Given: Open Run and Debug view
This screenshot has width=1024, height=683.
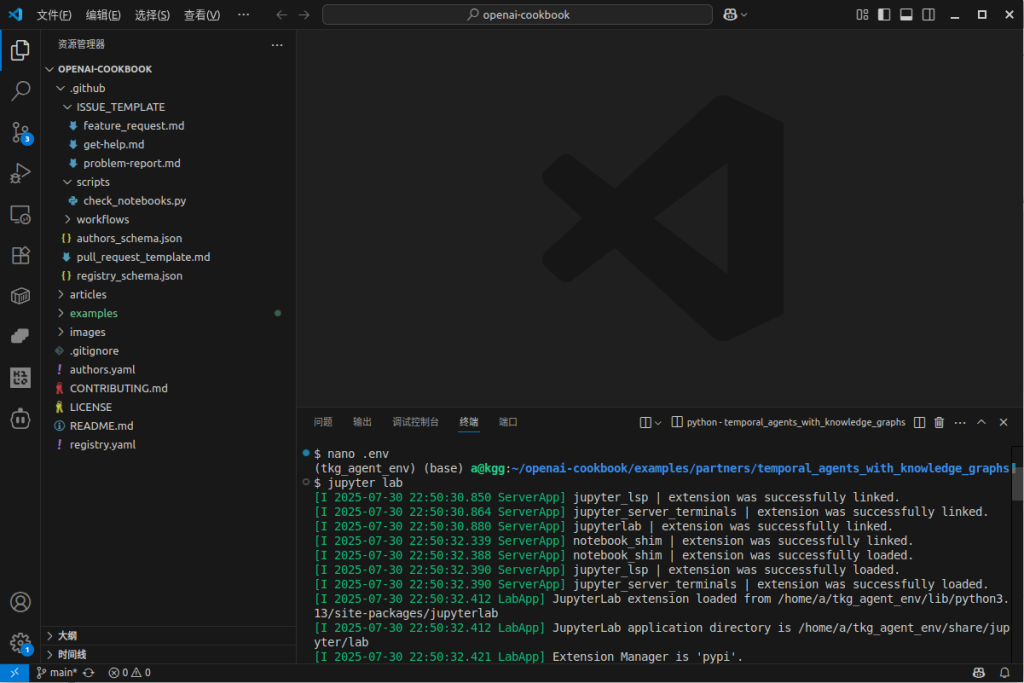Looking at the screenshot, I should click(x=20, y=174).
